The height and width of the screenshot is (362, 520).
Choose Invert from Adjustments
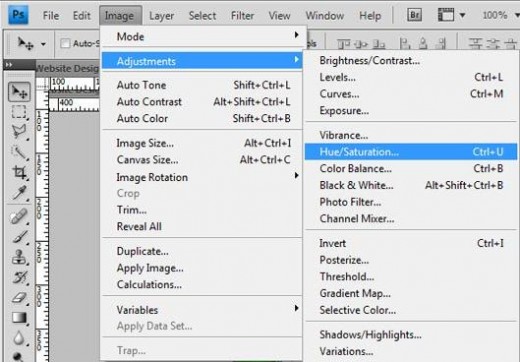coord(411,243)
